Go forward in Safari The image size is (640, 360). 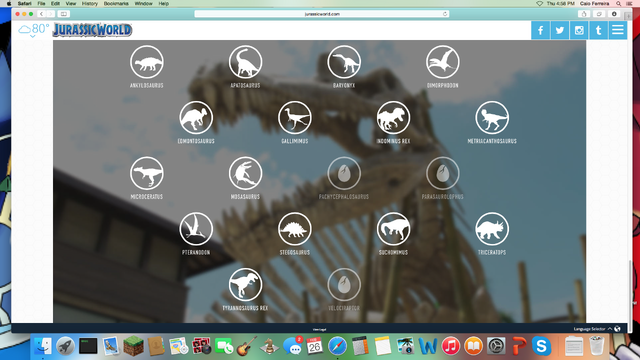point(50,14)
